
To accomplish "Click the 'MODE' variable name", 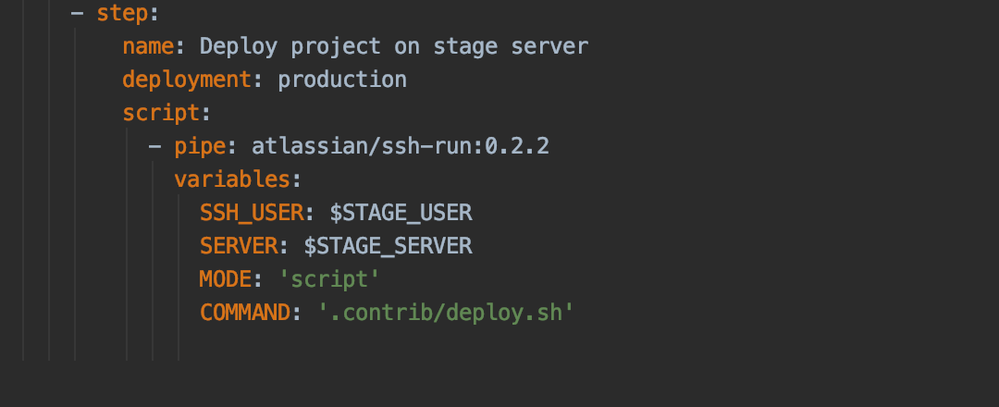I will click(226, 279).
